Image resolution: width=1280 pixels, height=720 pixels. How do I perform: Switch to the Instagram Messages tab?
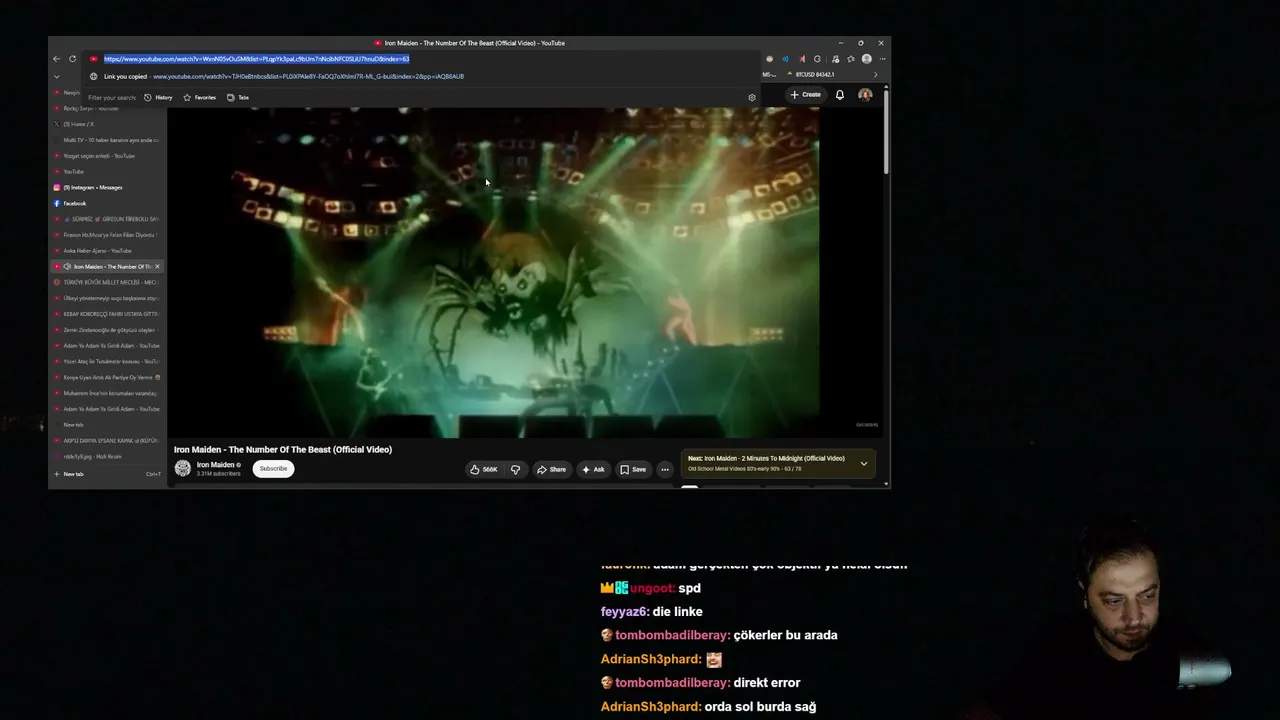point(106,188)
